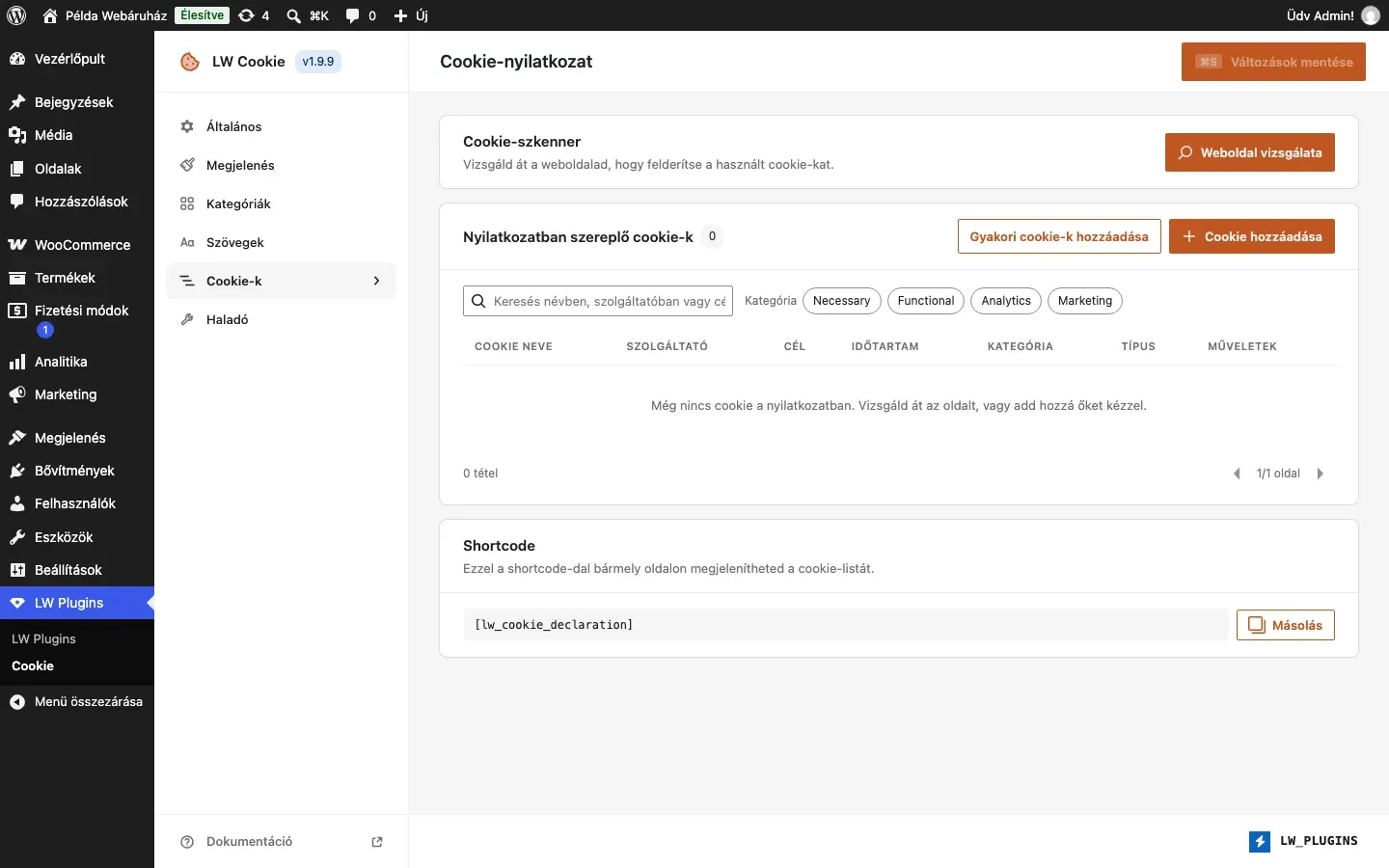
Task: Open WooCommerce menu item
Action: (x=77, y=245)
